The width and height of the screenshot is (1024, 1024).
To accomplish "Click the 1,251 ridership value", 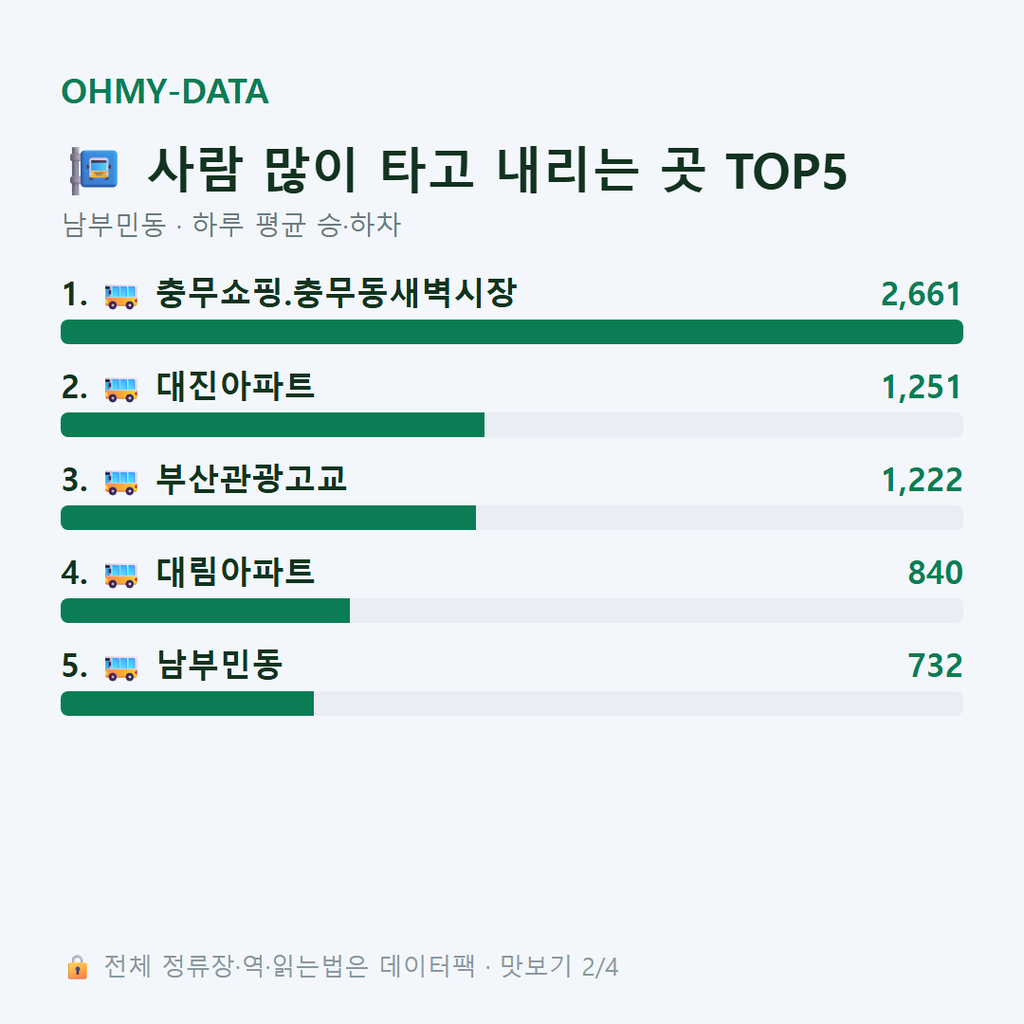I will (921, 387).
